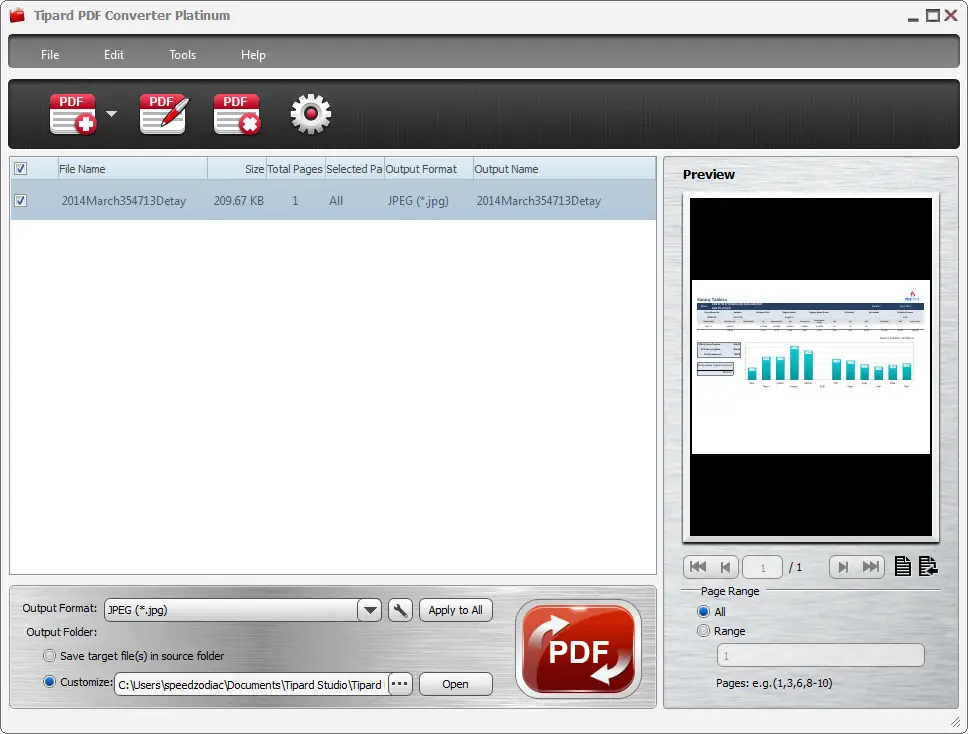Click the output settings wrench icon
Screen dimensions: 968x734
(400, 611)
